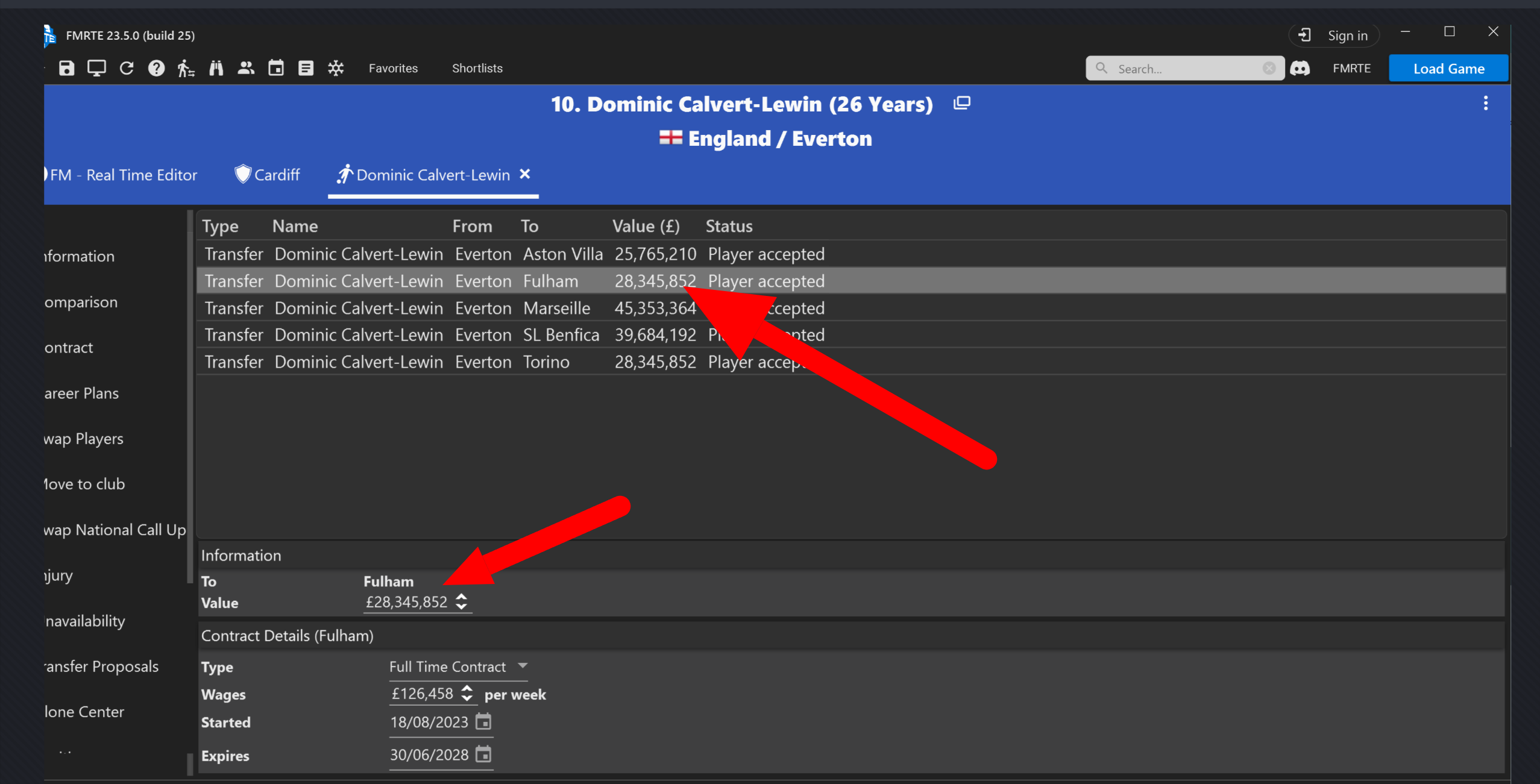Image resolution: width=1540 pixels, height=784 pixels.
Task: Click the notes list icon
Action: (306, 68)
